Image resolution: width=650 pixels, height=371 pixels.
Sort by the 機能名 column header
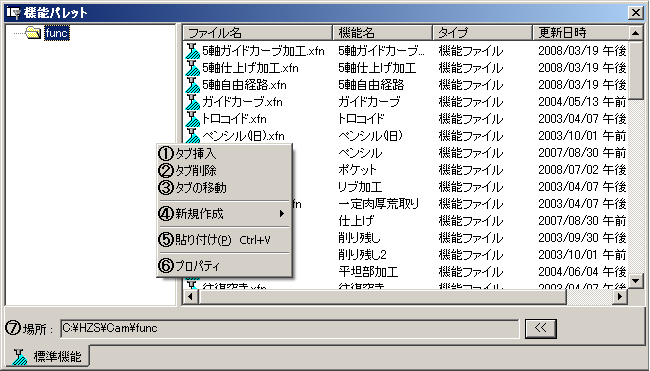(383, 32)
